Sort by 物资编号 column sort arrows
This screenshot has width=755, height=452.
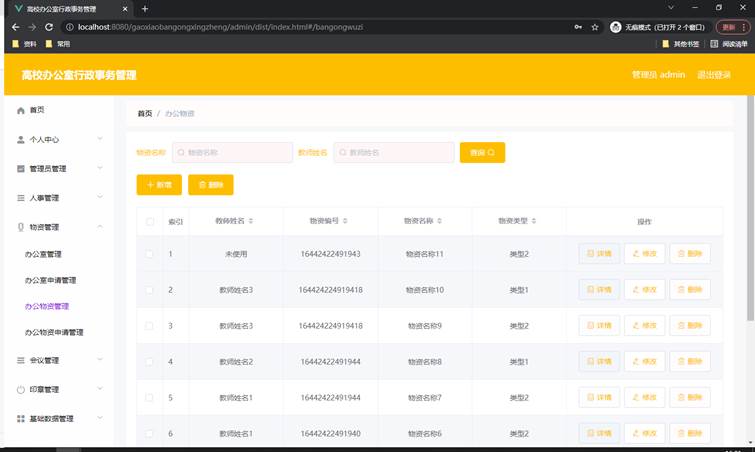[x=345, y=221]
